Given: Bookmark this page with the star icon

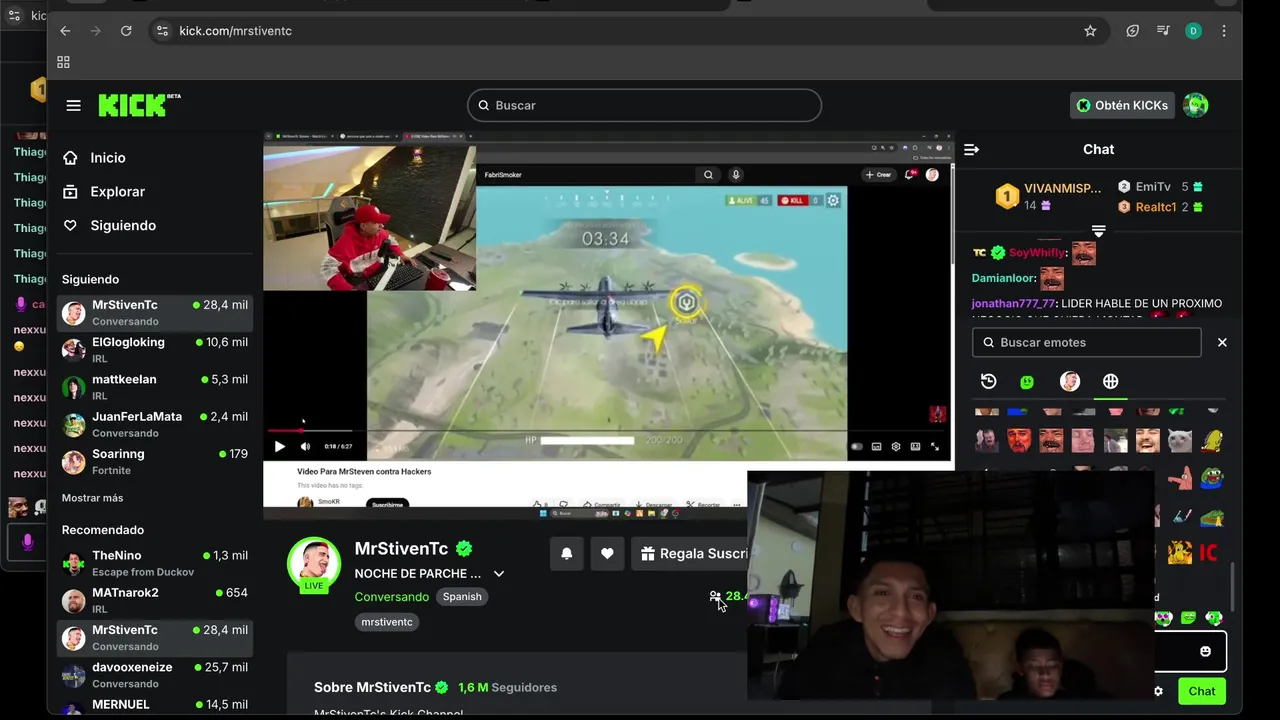Looking at the screenshot, I should (1090, 31).
